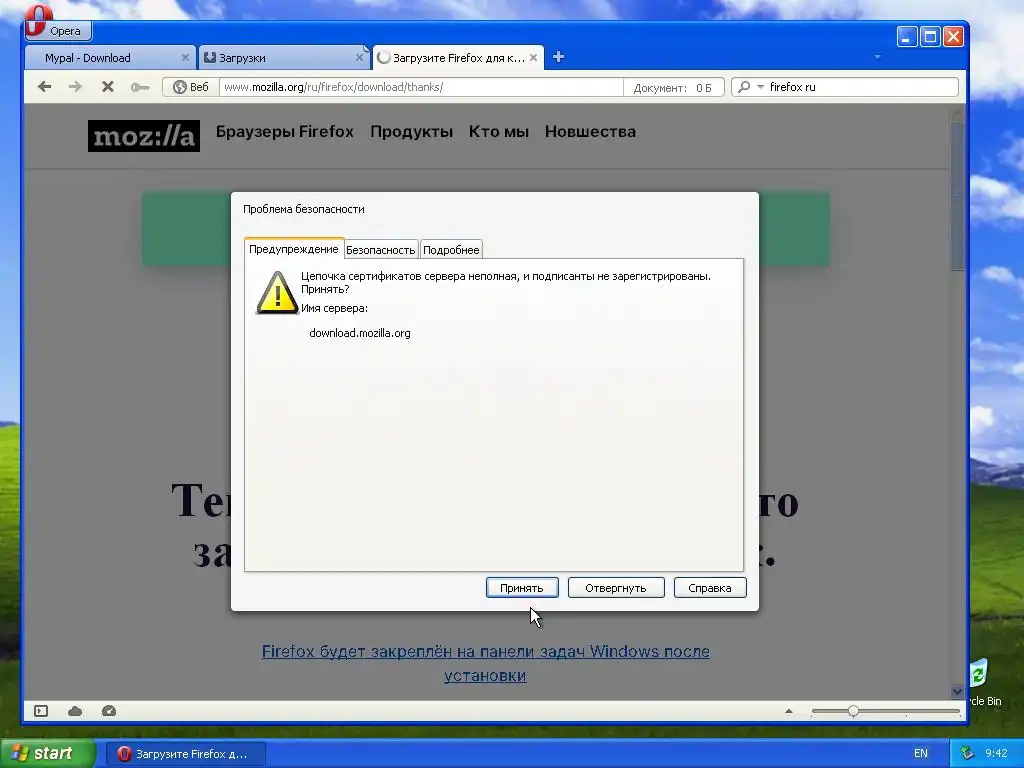Minimize the Opera window
1024x768 pixels.
click(x=907, y=37)
